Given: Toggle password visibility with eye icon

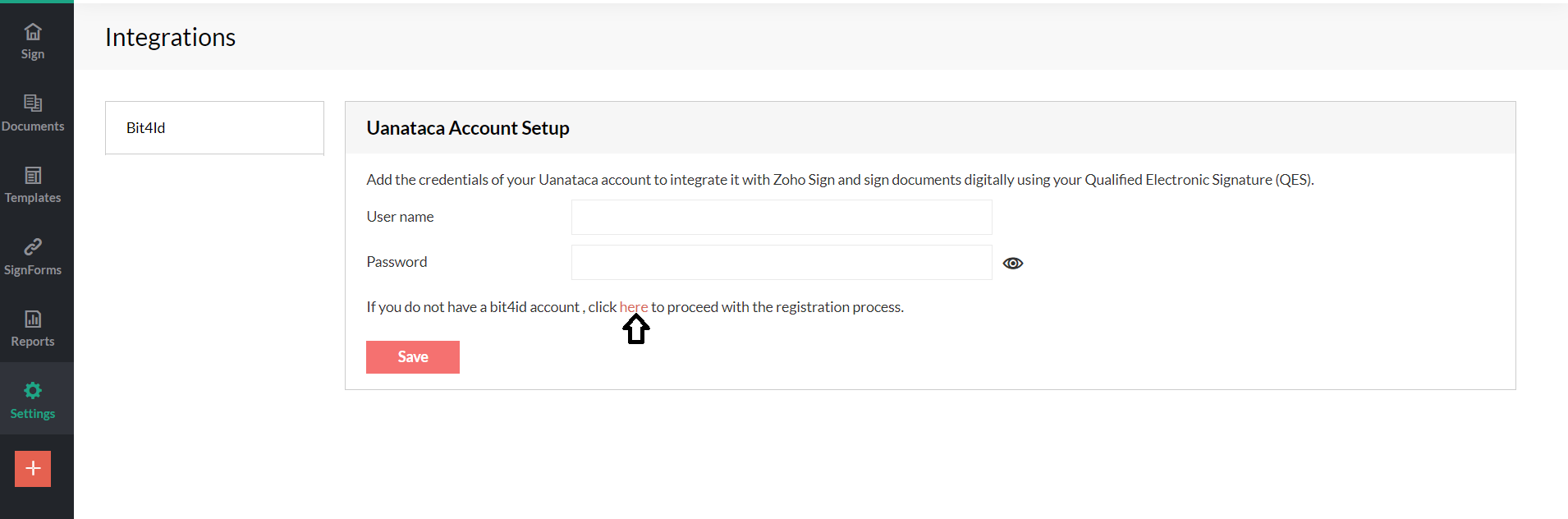Looking at the screenshot, I should tap(1013, 264).
